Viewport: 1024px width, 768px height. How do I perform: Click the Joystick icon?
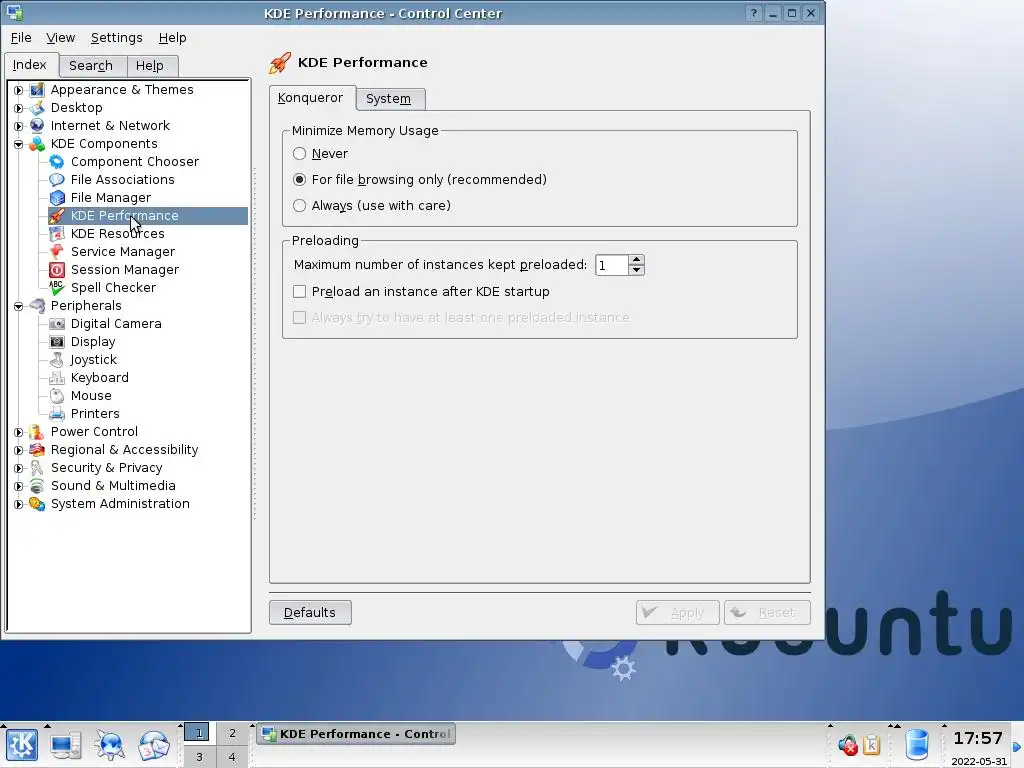[57, 360]
